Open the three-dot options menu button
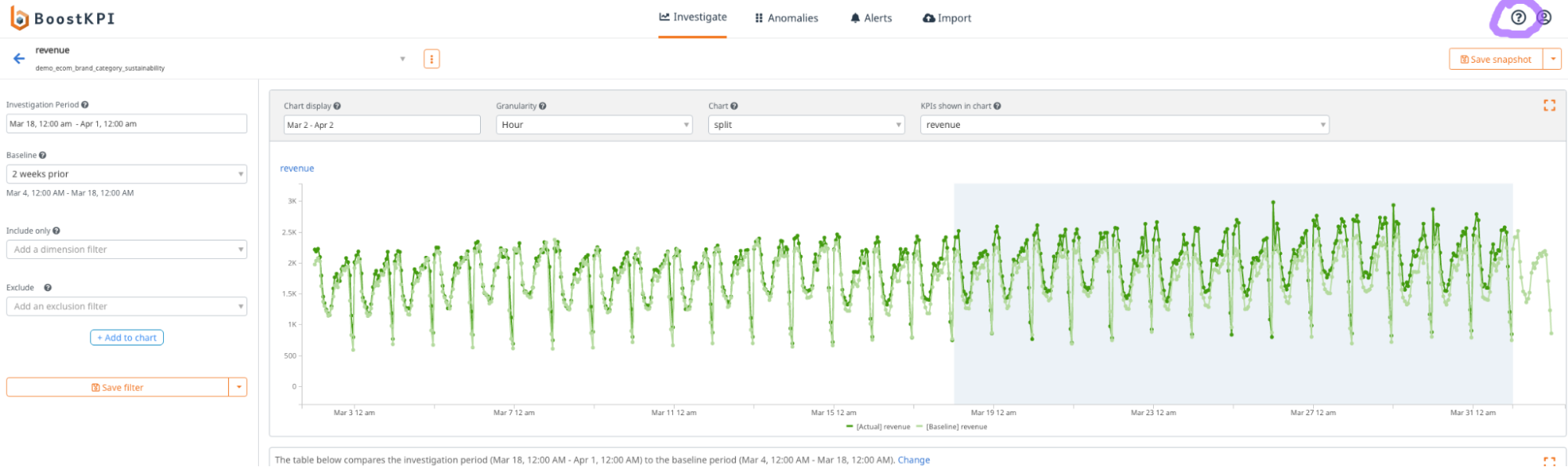1568x467 pixels. (431, 59)
